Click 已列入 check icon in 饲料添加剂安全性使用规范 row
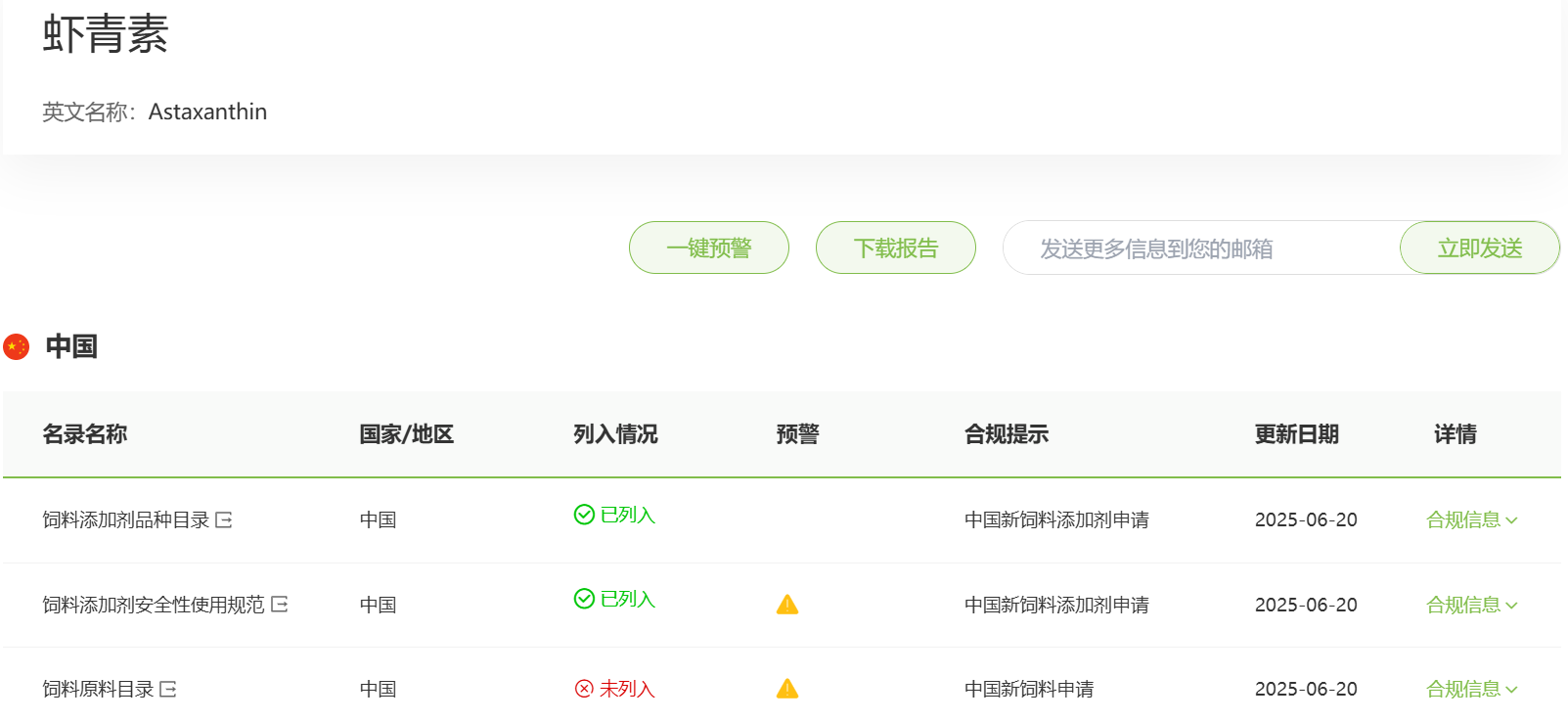 pos(584,599)
